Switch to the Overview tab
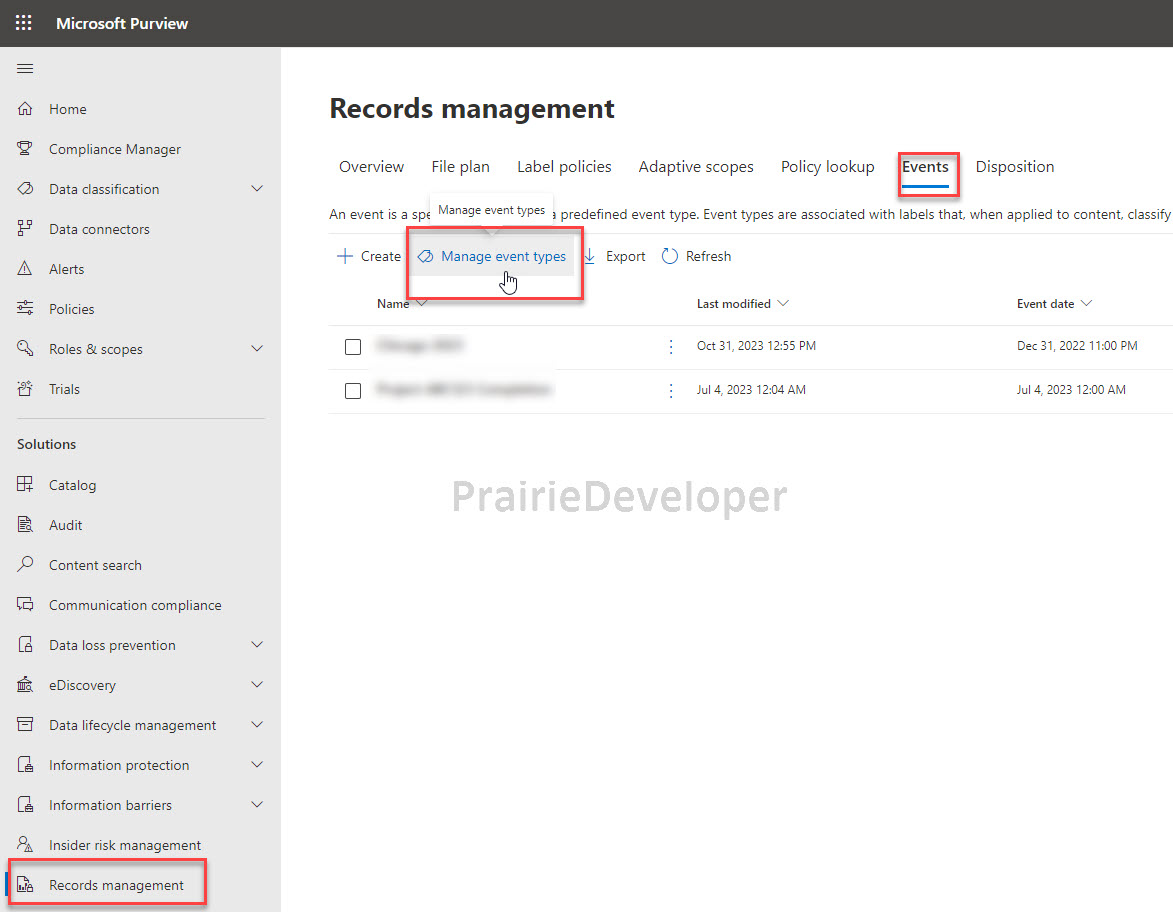Screen dimensions: 1173x912 coord(371,166)
